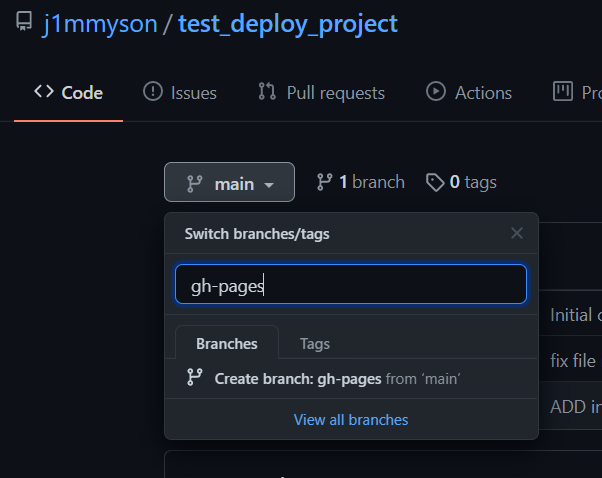Open the Issues tab
This screenshot has height=478, width=602.
pos(180,93)
